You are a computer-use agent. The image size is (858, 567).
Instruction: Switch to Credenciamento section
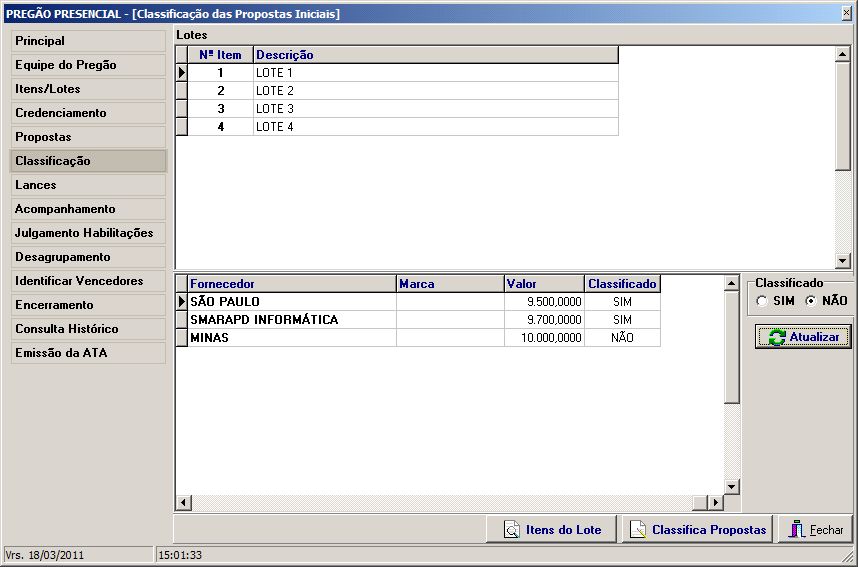coord(88,113)
